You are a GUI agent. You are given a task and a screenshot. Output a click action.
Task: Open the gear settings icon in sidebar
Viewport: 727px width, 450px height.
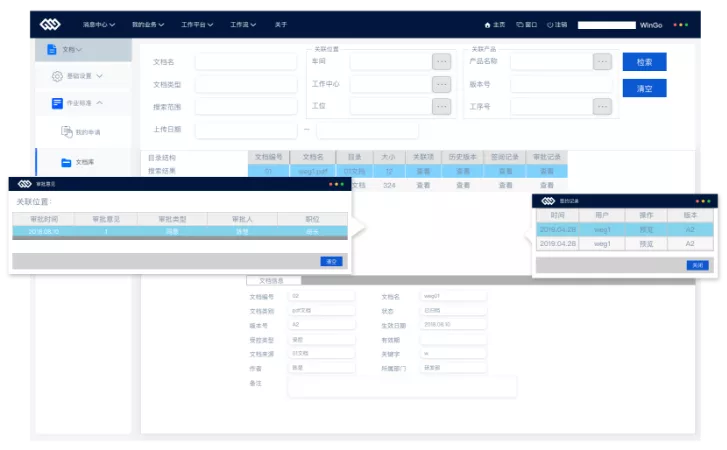coord(57,76)
